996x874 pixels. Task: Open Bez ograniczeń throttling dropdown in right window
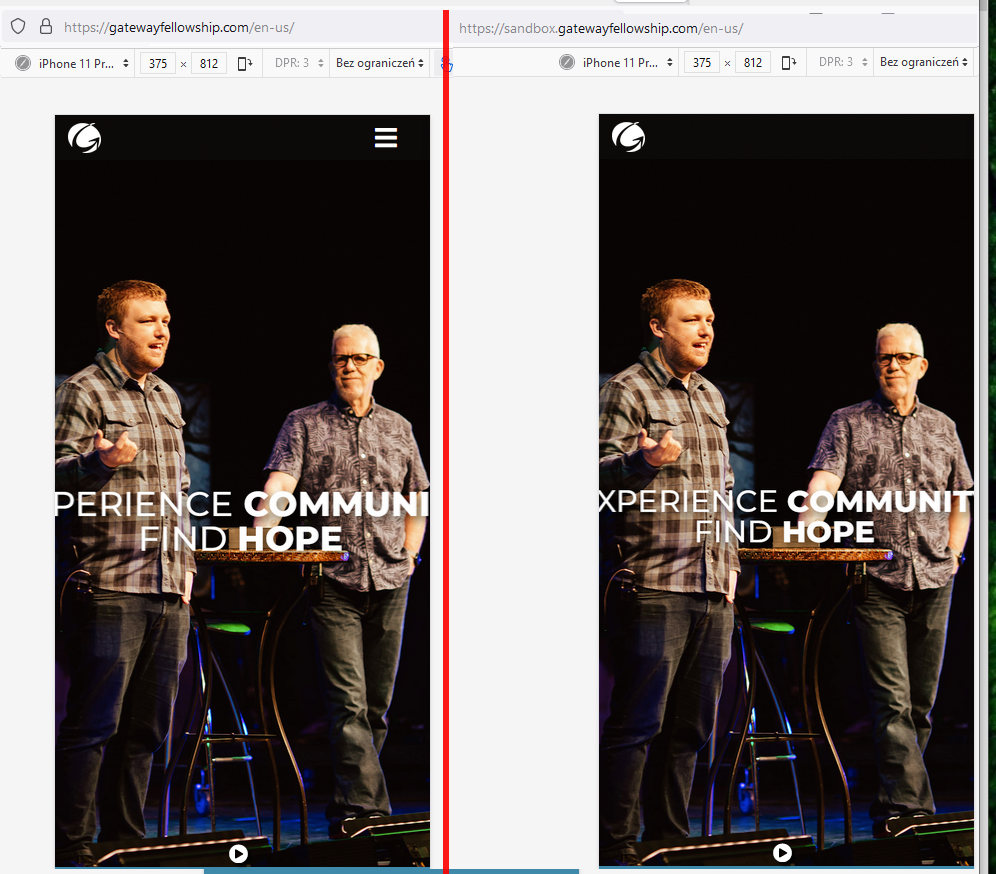(923, 62)
